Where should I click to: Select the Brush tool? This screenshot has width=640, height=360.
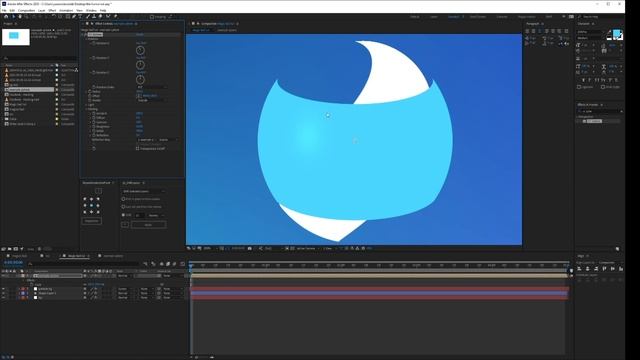(x=88, y=17)
